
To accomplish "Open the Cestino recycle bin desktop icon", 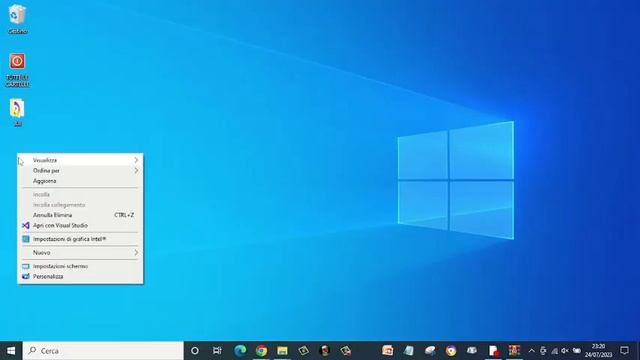I will click(17, 19).
